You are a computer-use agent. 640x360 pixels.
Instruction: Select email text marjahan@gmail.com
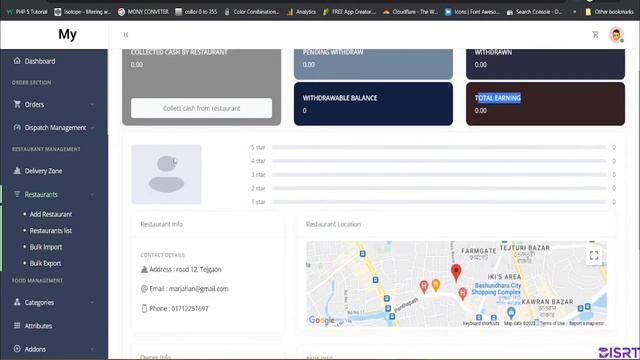pos(198,289)
